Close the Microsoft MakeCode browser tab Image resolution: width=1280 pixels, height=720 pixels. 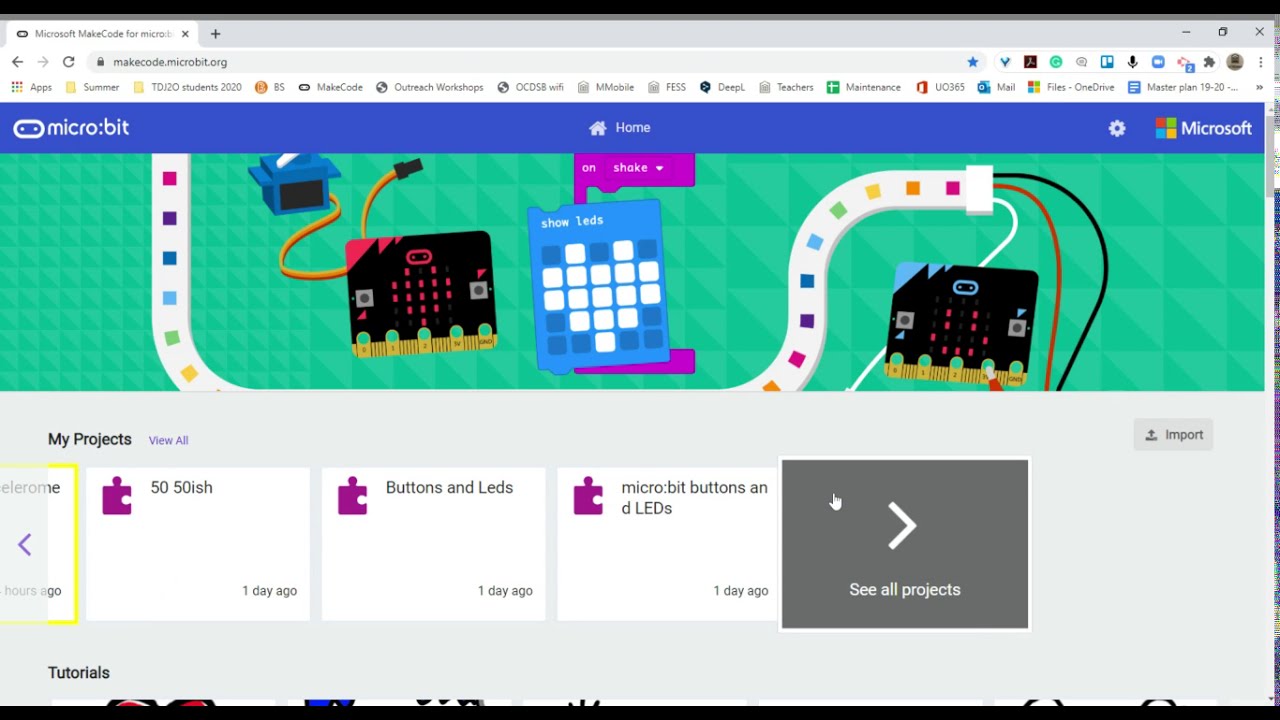(185, 34)
